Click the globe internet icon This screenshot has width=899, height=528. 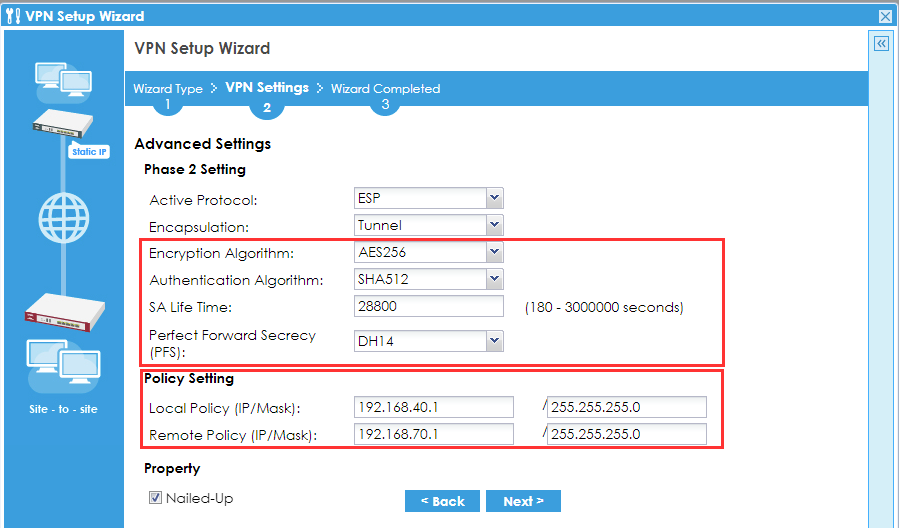tap(64, 215)
